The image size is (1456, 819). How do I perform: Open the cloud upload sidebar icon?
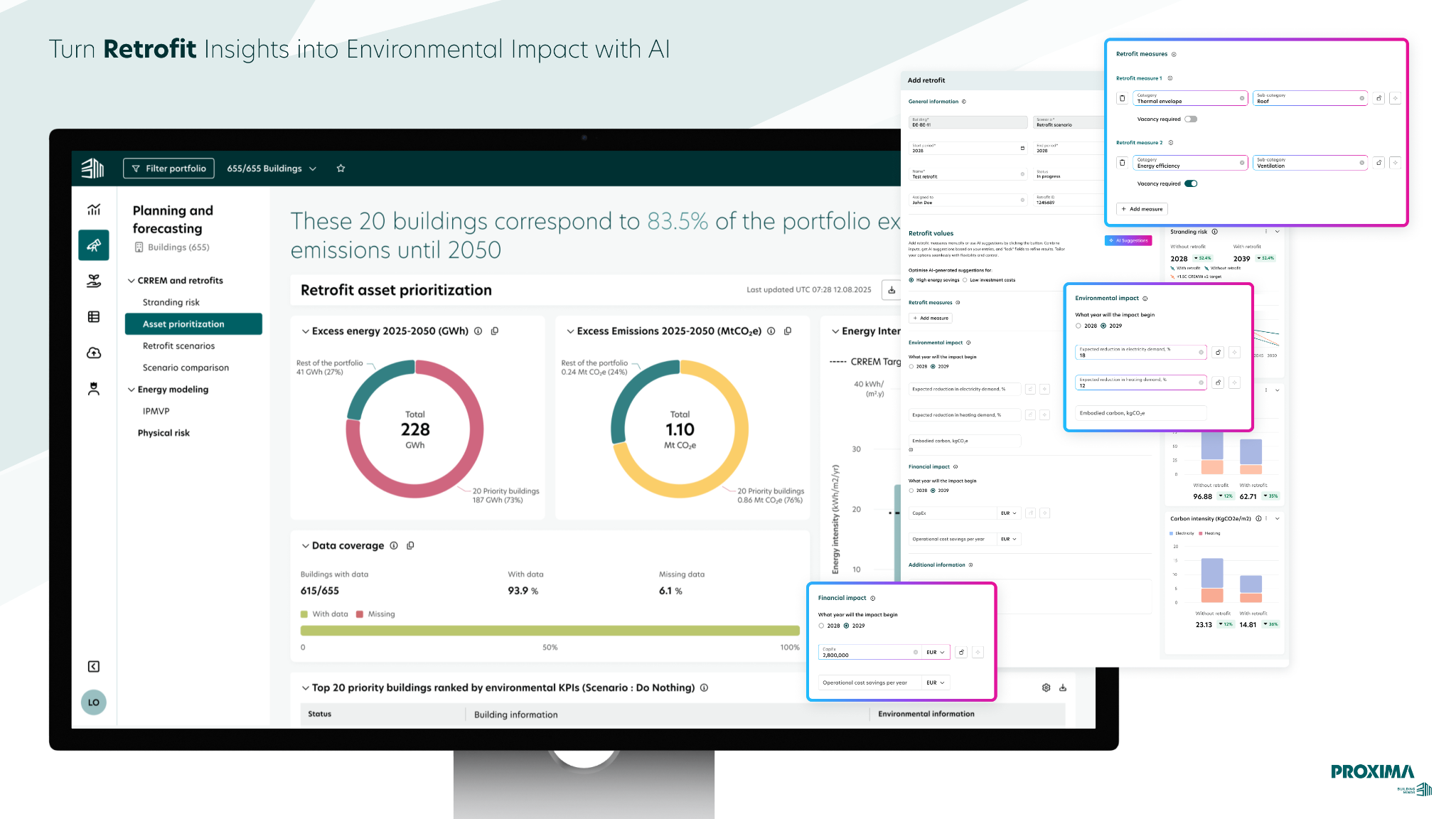tap(94, 353)
